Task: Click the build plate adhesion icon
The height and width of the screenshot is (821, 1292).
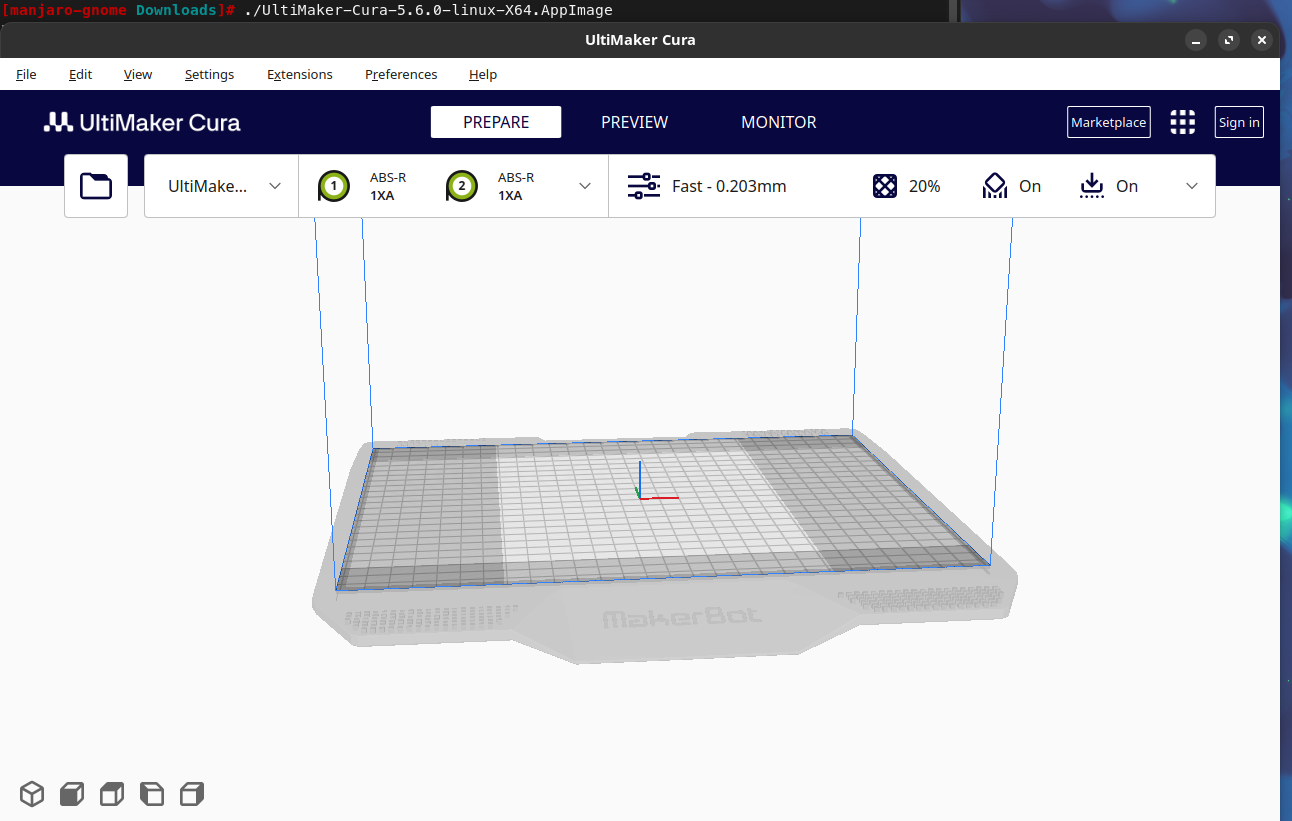Action: pyautogui.click(x=1092, y=186)
